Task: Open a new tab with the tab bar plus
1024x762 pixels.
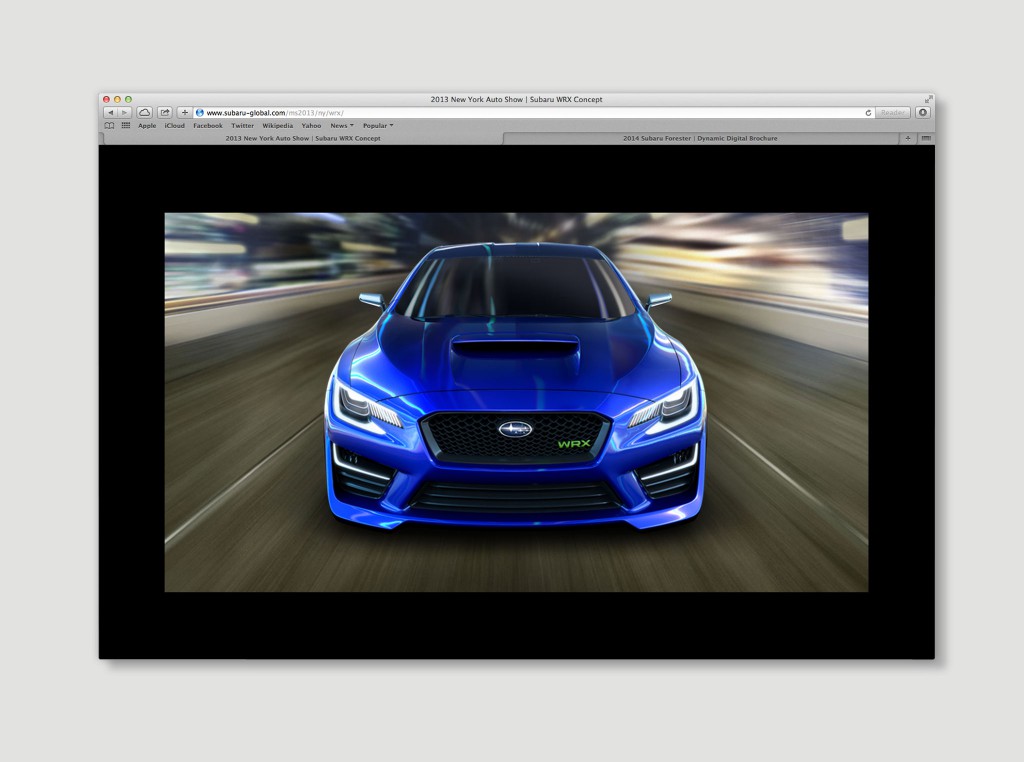Action: point(908,138)
